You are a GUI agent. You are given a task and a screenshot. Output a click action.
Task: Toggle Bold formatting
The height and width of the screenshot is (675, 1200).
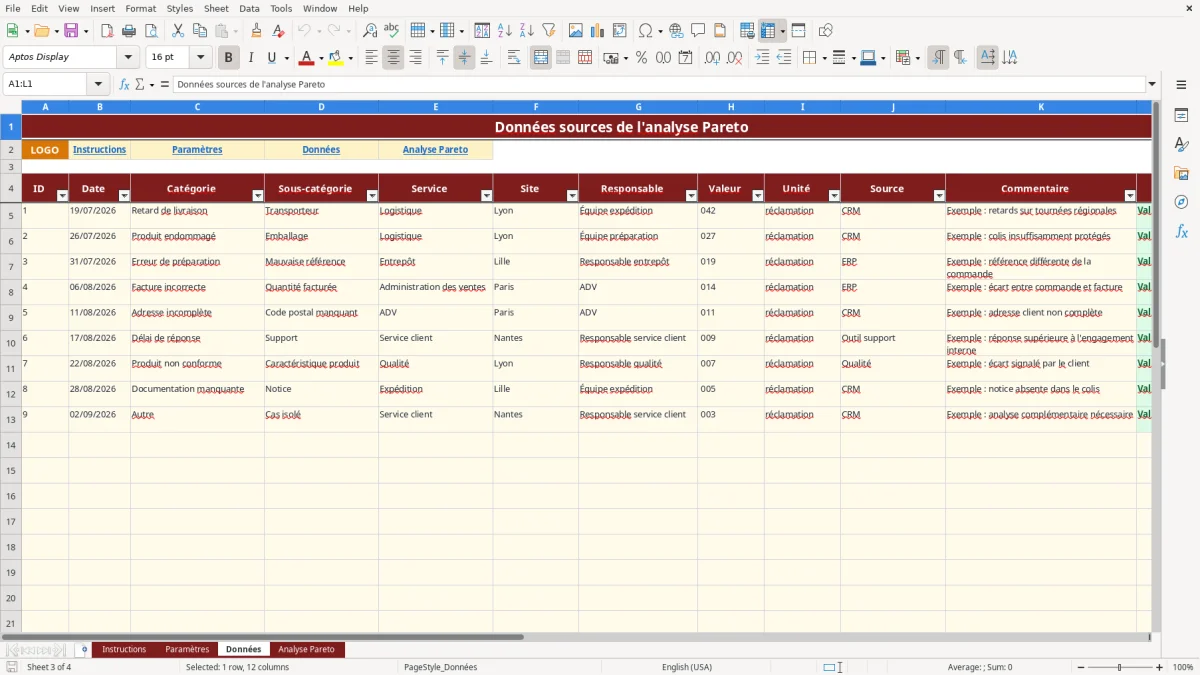pos(228,58)
